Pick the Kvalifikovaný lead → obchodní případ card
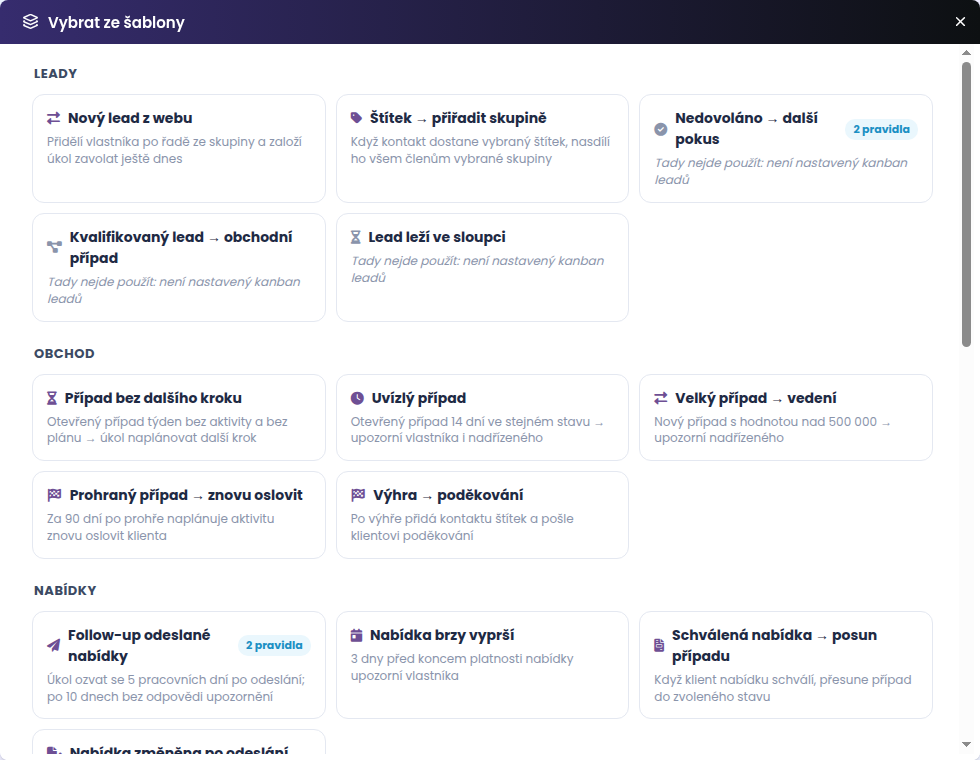The width and height of the screenshot is (980, 760). 179,268
